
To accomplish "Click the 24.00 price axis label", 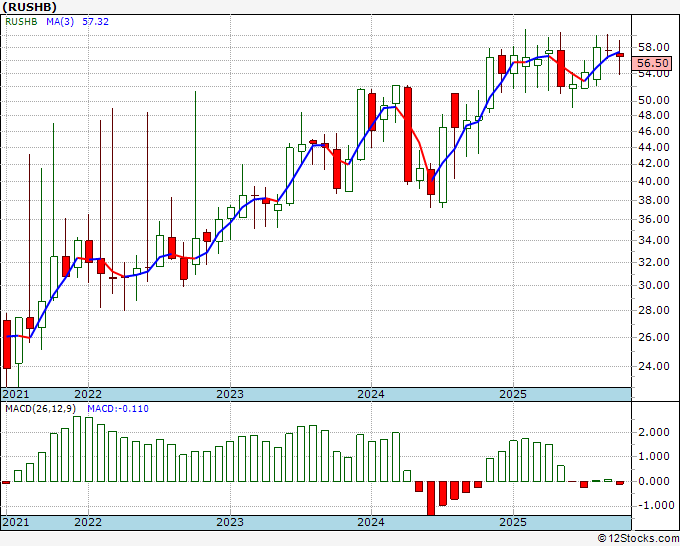I will (x=653, y=366).
